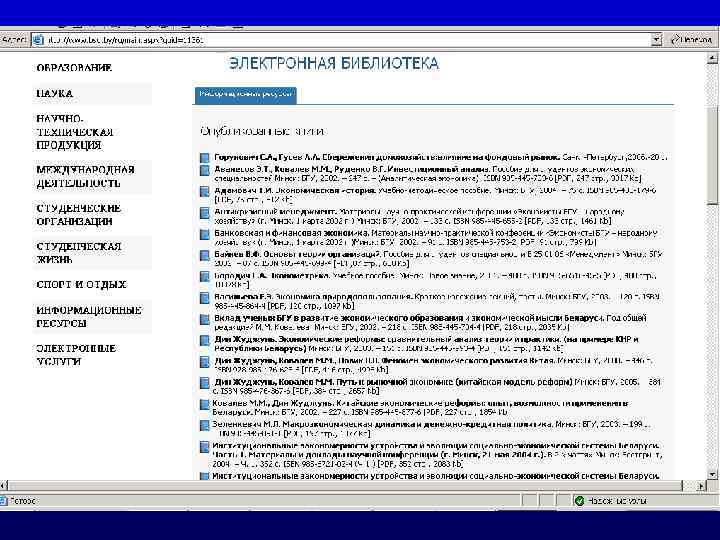This screenshot has width=720, height=540.
Task: Open СТУДЕНЧЕСКИЕ ОРГАНИЗАЦИИ section
Action: 79,215
